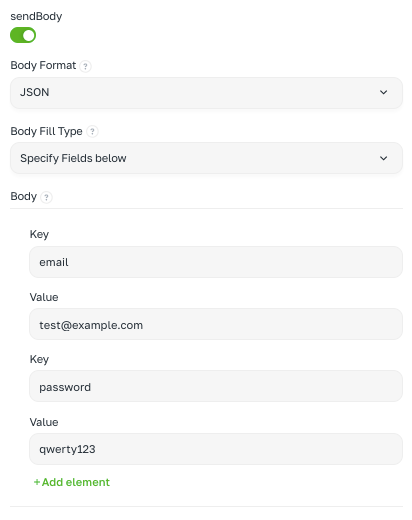Click the plus icon before Add element
This screenshot has height=520, width=412.
[x=37, y=482]
